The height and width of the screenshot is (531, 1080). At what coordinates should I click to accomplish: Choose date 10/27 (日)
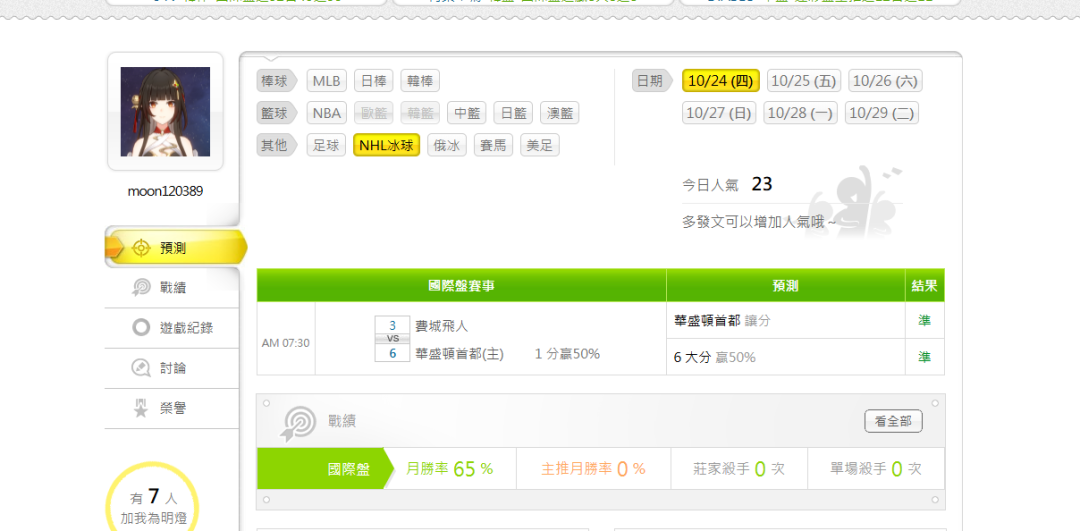719,113
